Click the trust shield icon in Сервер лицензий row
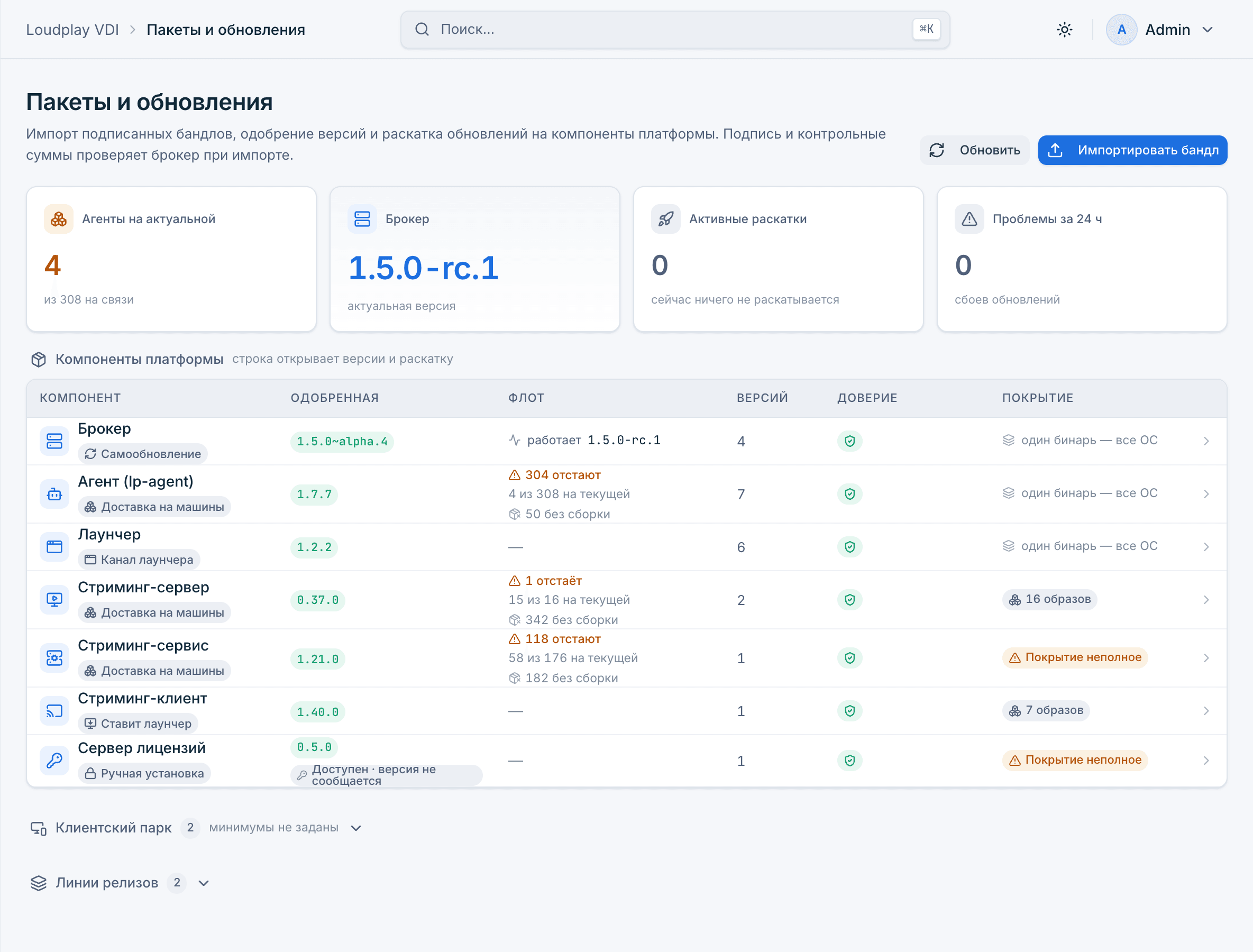 [849, 761]
